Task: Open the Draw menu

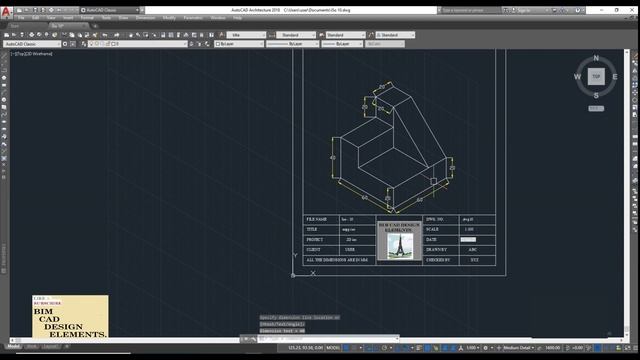Action: click(123, 18)
